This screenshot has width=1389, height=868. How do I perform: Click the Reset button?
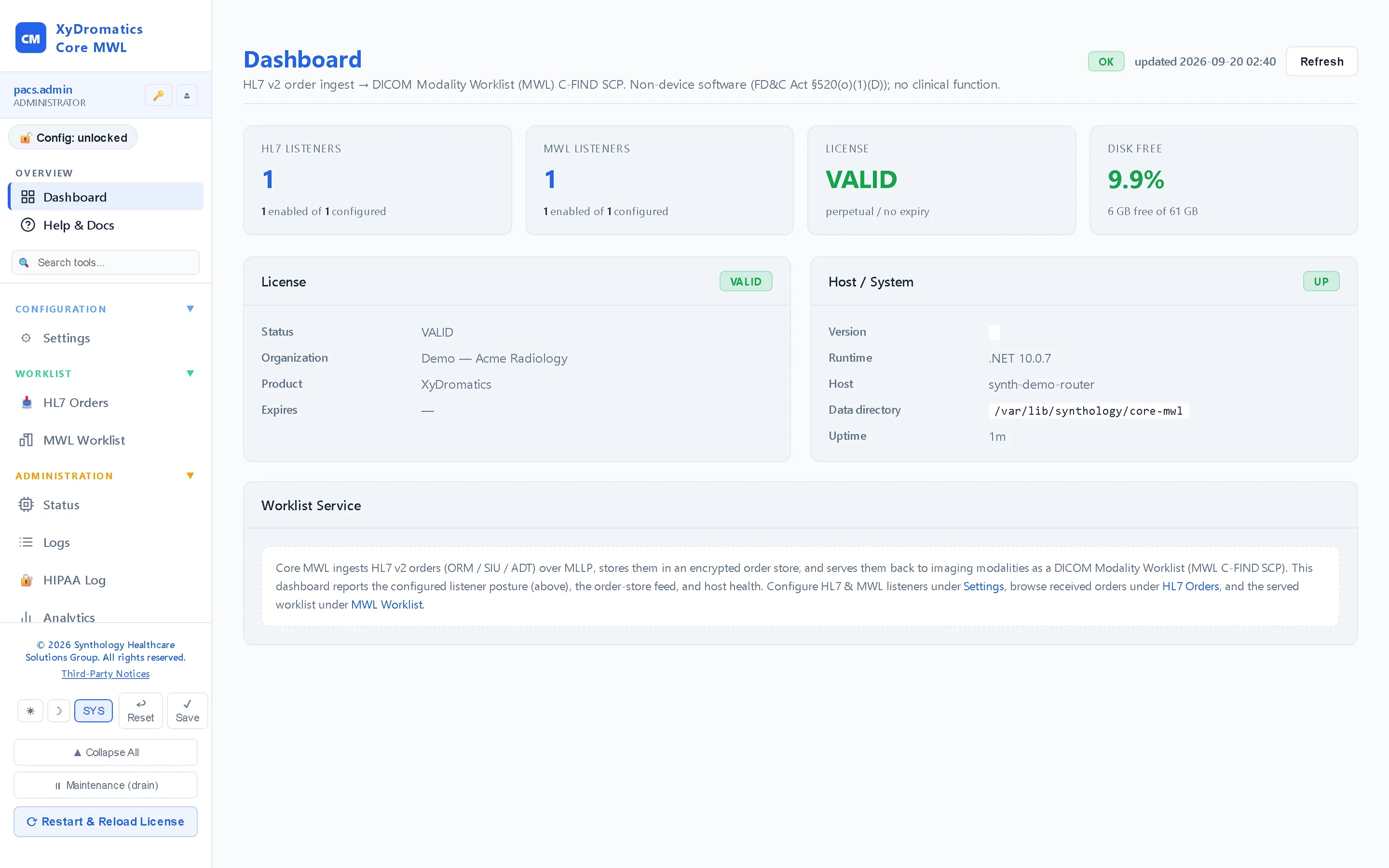[x=141, y=711]
